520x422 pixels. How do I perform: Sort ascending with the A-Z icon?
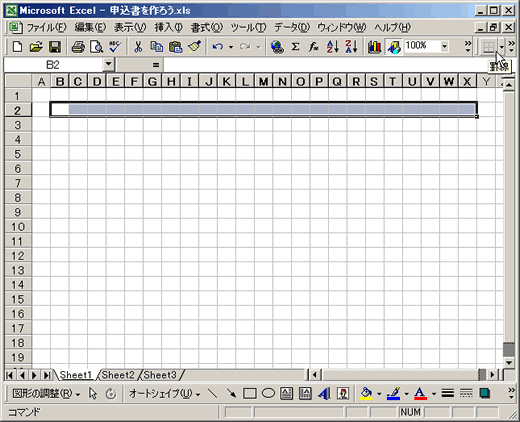click(x=333, y=47)
